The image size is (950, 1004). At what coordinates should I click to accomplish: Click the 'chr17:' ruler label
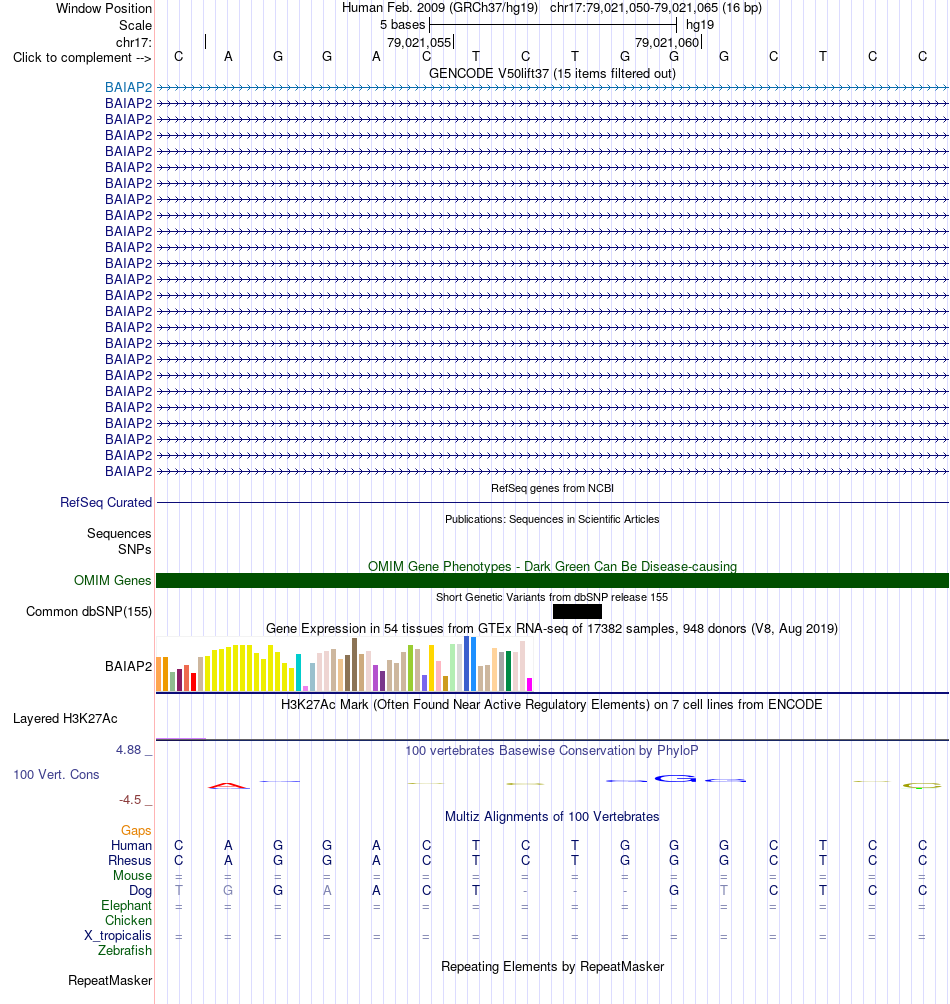pos(134,42)
